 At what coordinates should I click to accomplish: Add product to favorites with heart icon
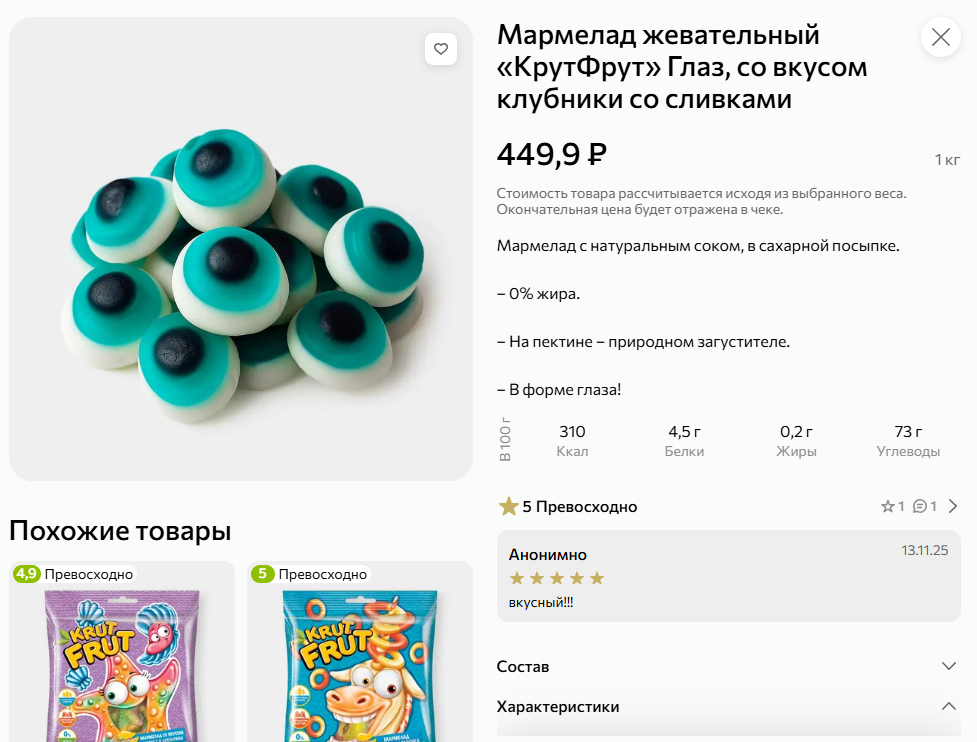(x=441, y=49)
